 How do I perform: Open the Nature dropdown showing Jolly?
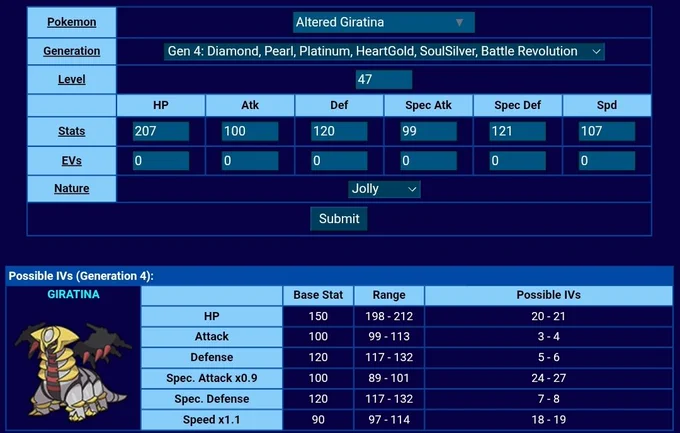384,189
